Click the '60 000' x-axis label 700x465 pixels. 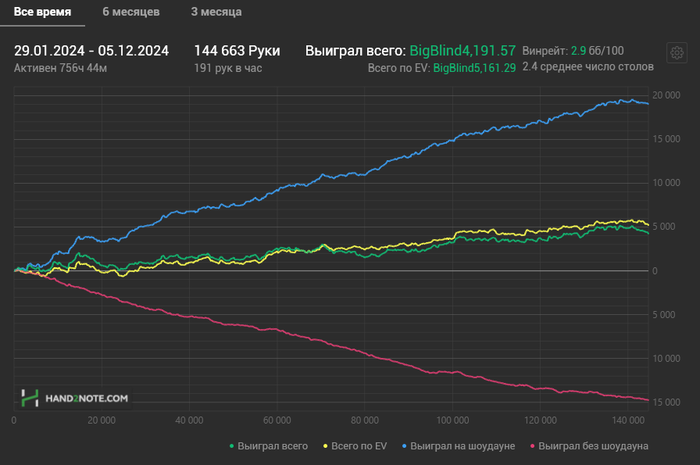[x=277, y=420]
